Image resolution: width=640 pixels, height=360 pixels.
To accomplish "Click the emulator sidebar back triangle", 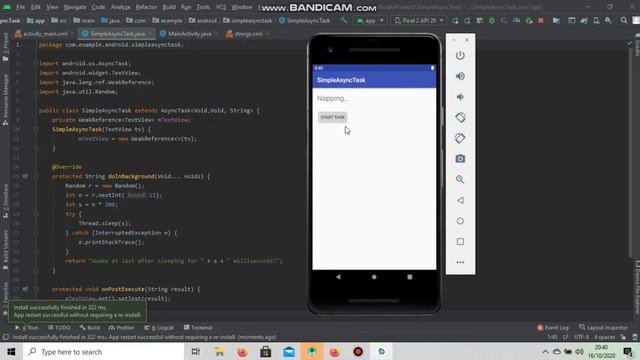I will point(460,200).
